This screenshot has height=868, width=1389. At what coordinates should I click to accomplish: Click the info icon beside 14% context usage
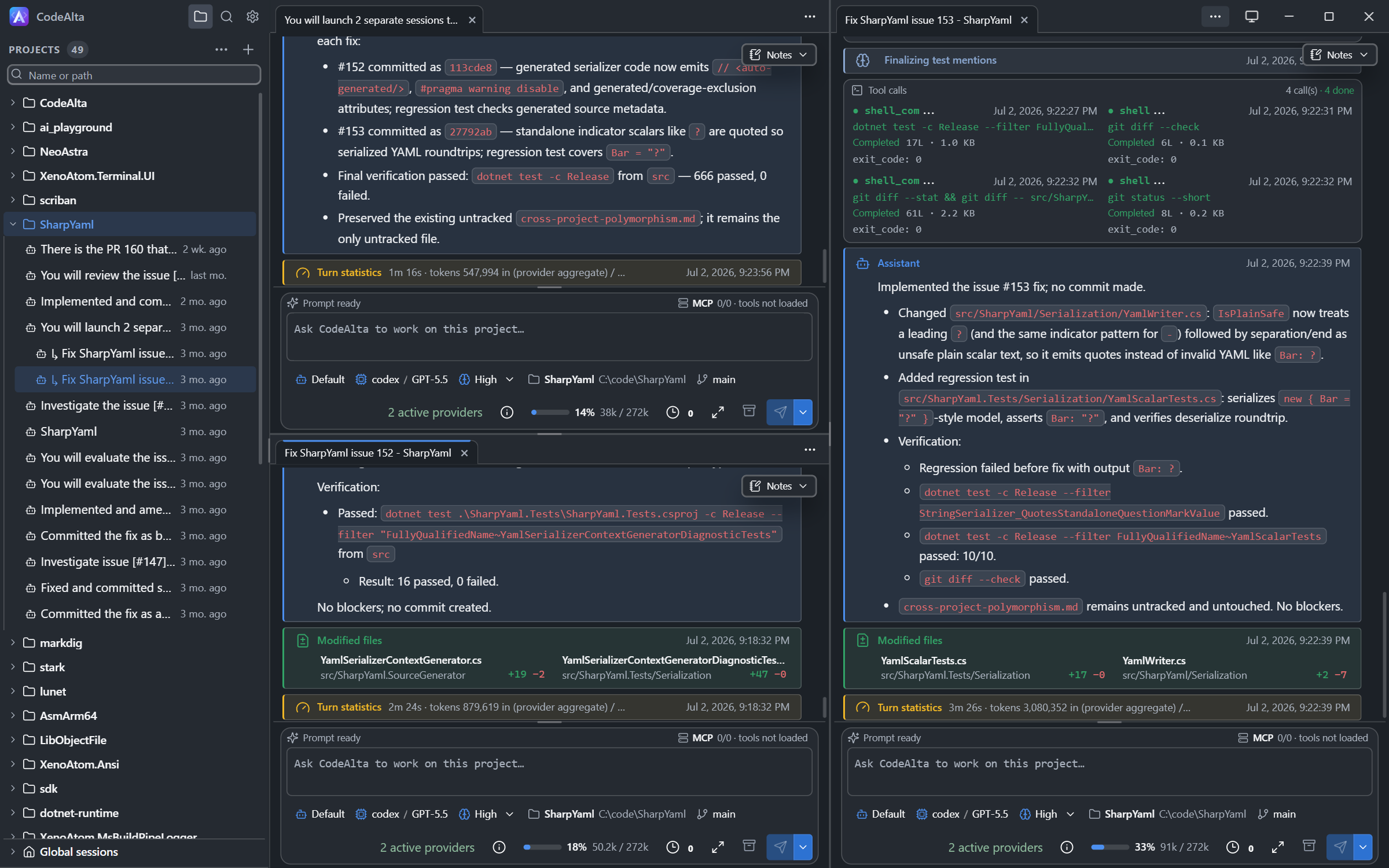click(x=507, y=413)
